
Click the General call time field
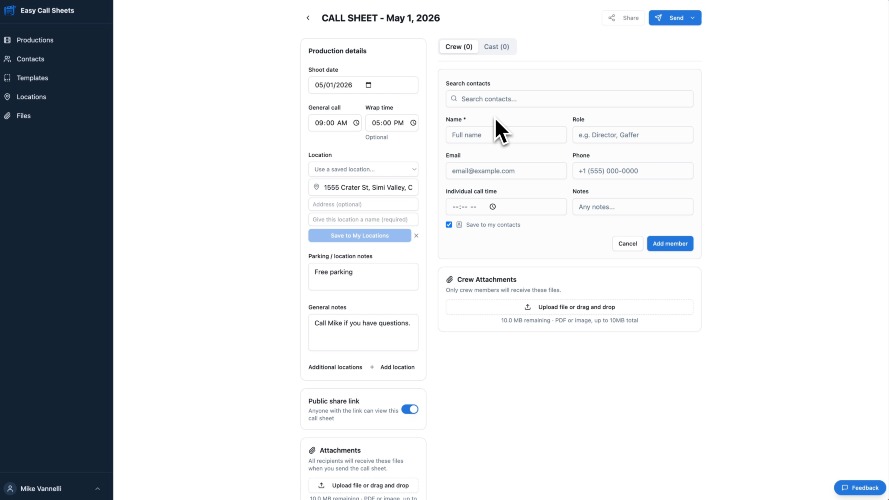[x=335, y=123]
